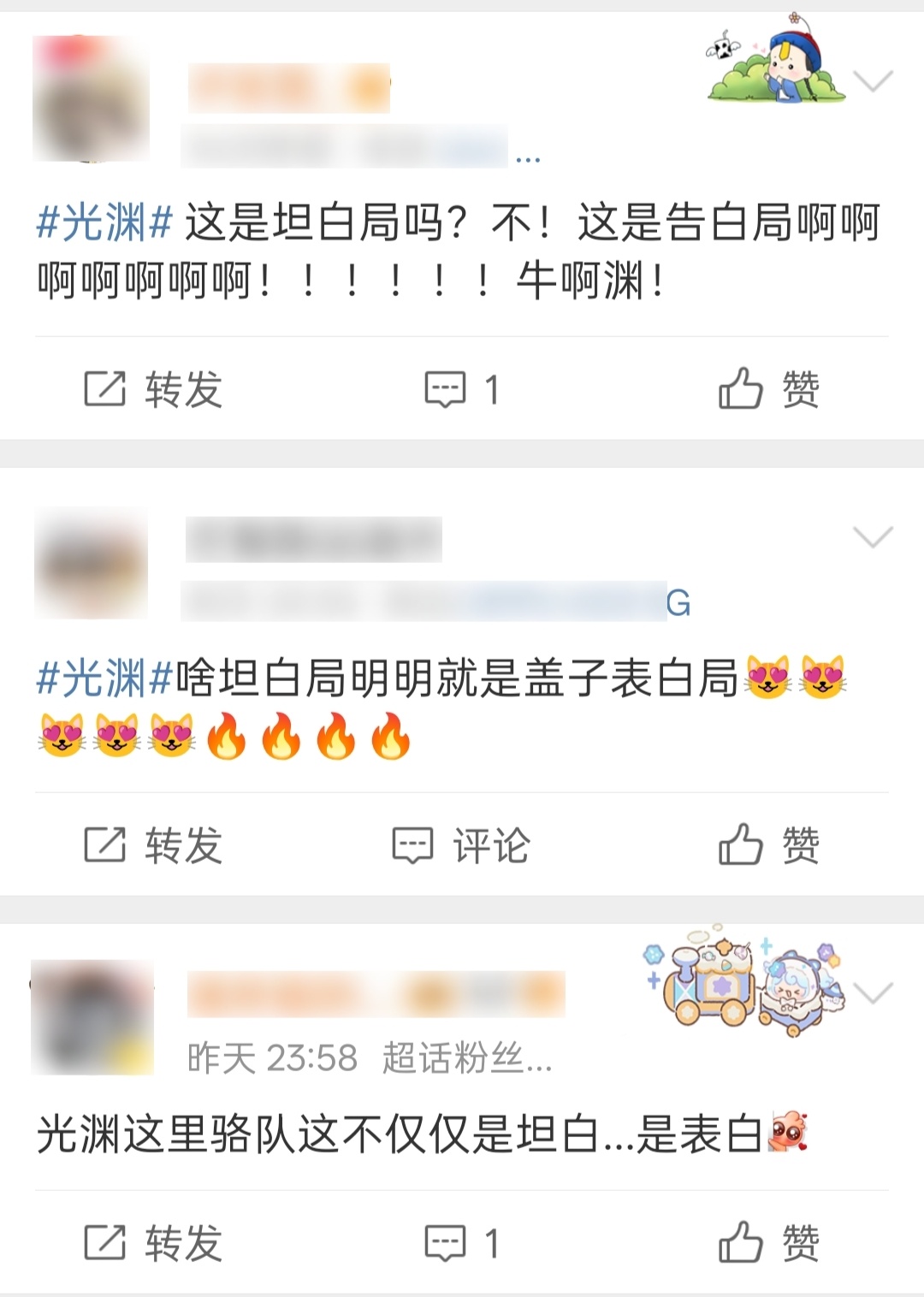Image resolution: width=924 pixels, height=1297 pixels.
Task: Tap the repost icon on first post
Action: (104, 389)
